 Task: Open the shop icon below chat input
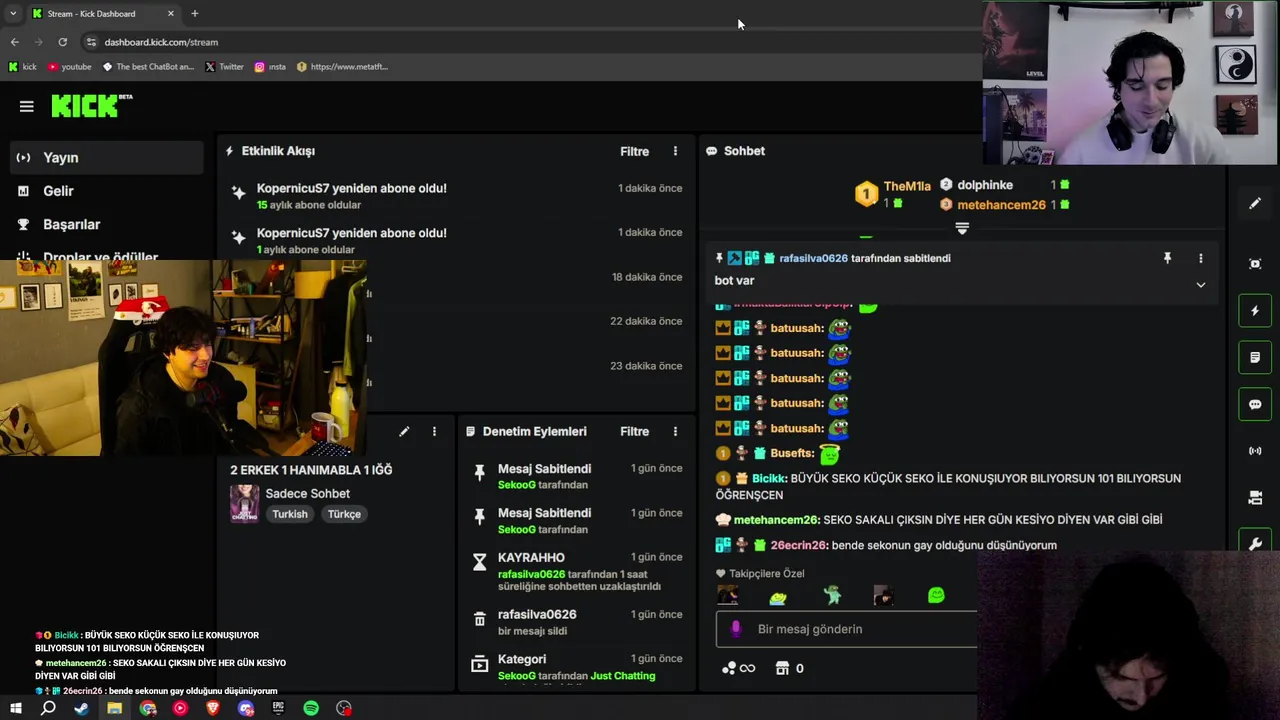[x=783, y=668]
